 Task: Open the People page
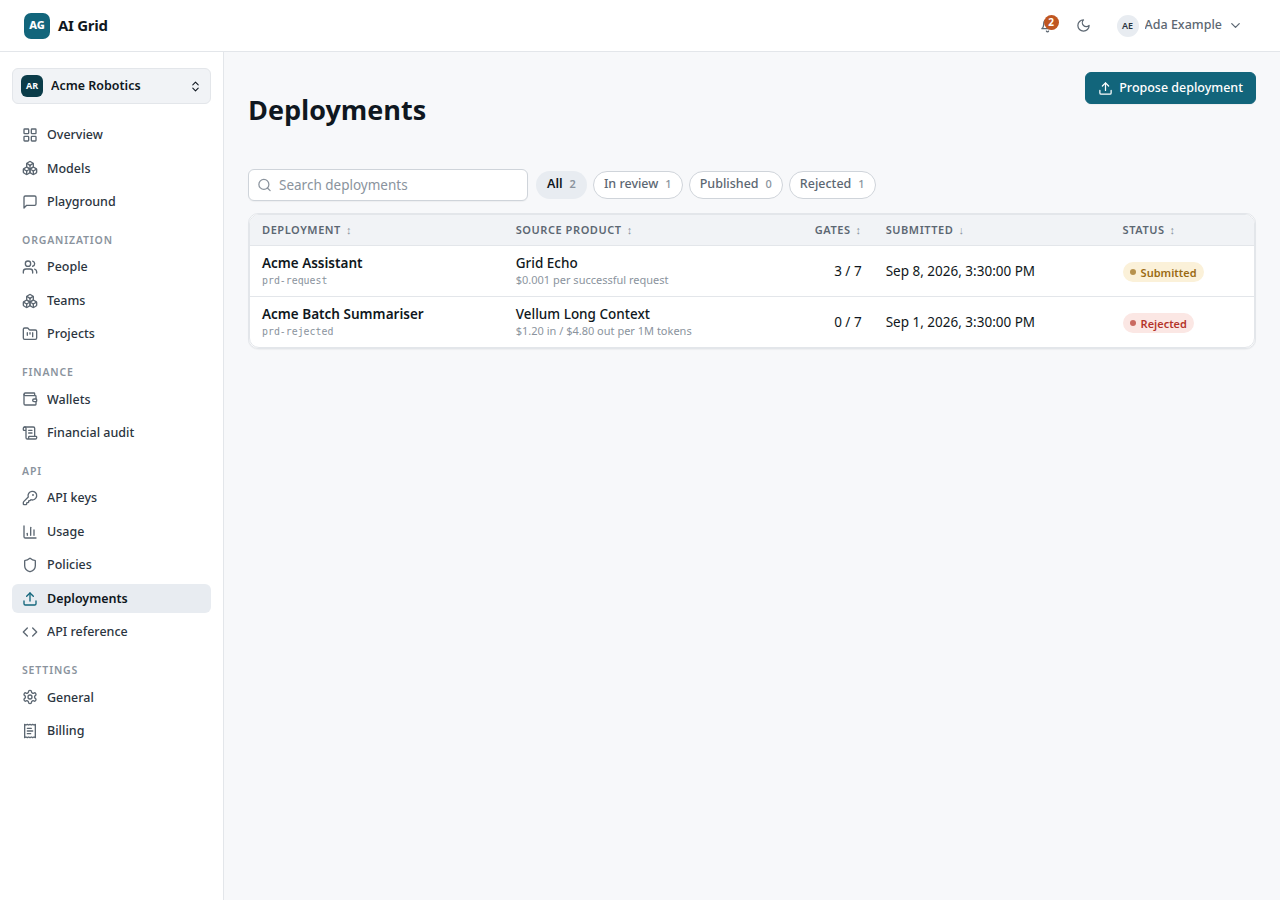(x=112, y=267)
